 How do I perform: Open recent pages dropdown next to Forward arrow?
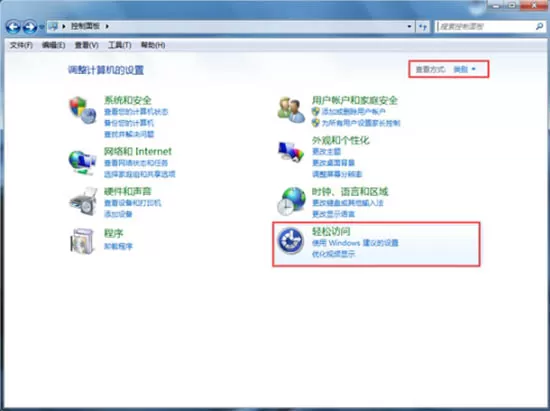(41, 27)
